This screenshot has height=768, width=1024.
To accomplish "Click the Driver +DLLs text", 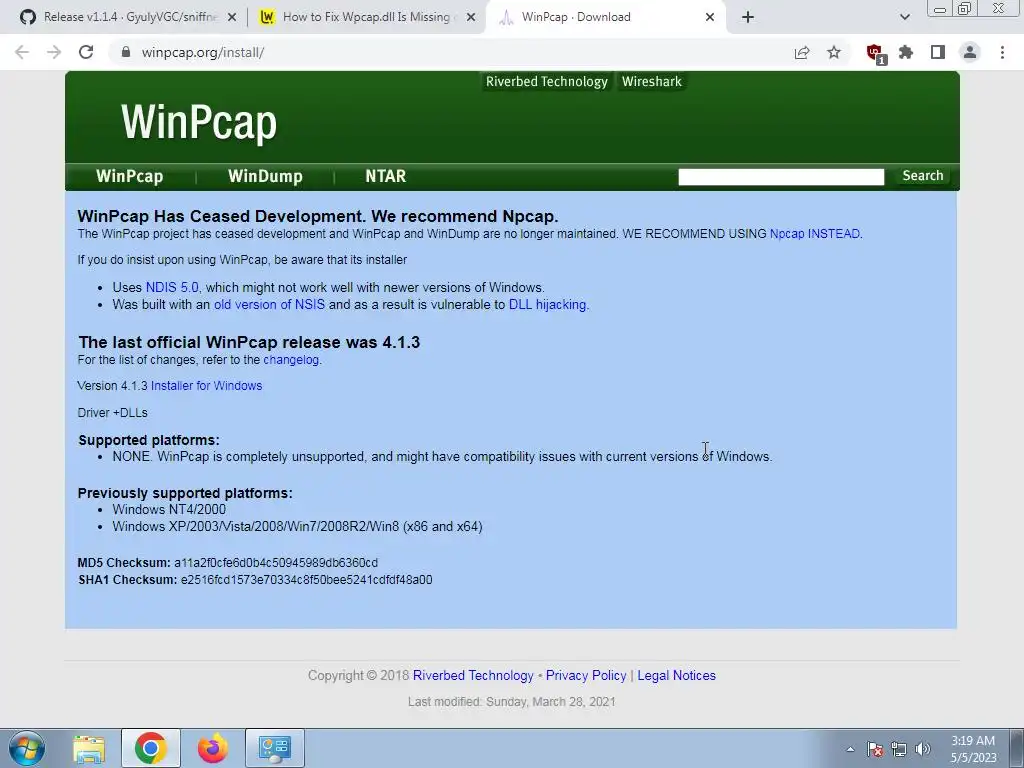I will coord(112,413).
